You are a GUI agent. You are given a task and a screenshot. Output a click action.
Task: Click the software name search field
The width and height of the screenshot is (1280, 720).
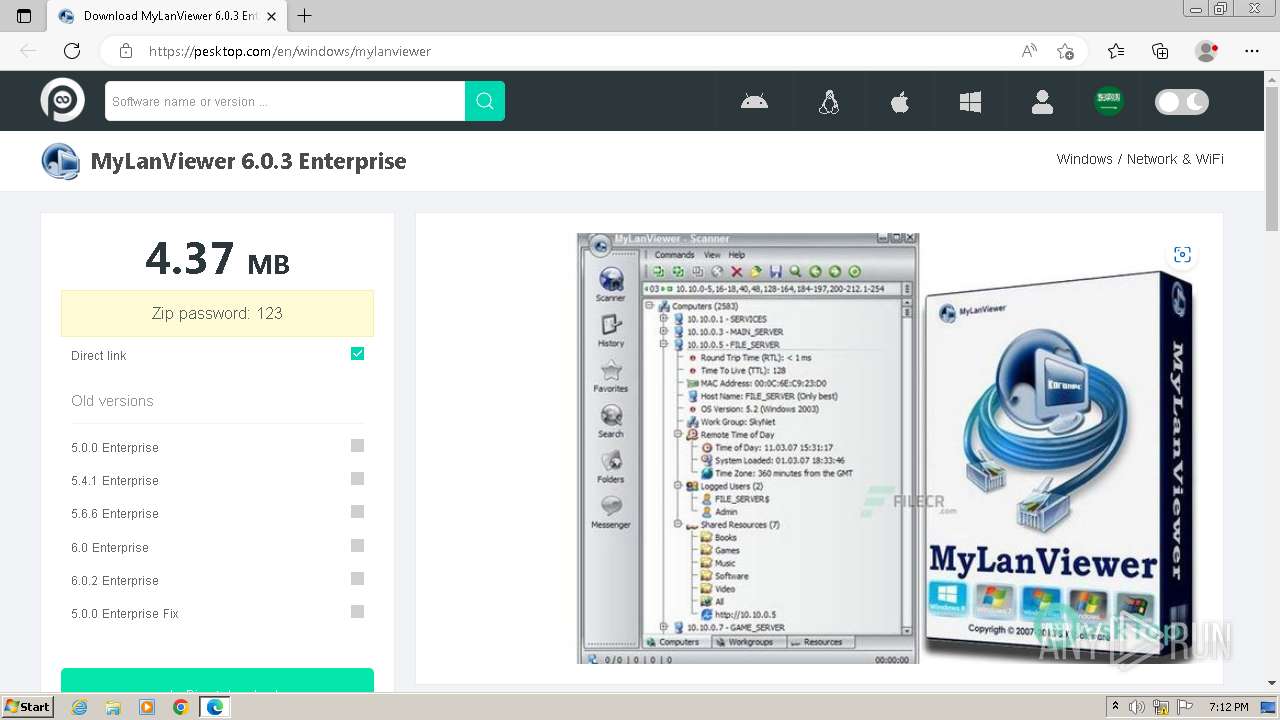coord(285,101)
